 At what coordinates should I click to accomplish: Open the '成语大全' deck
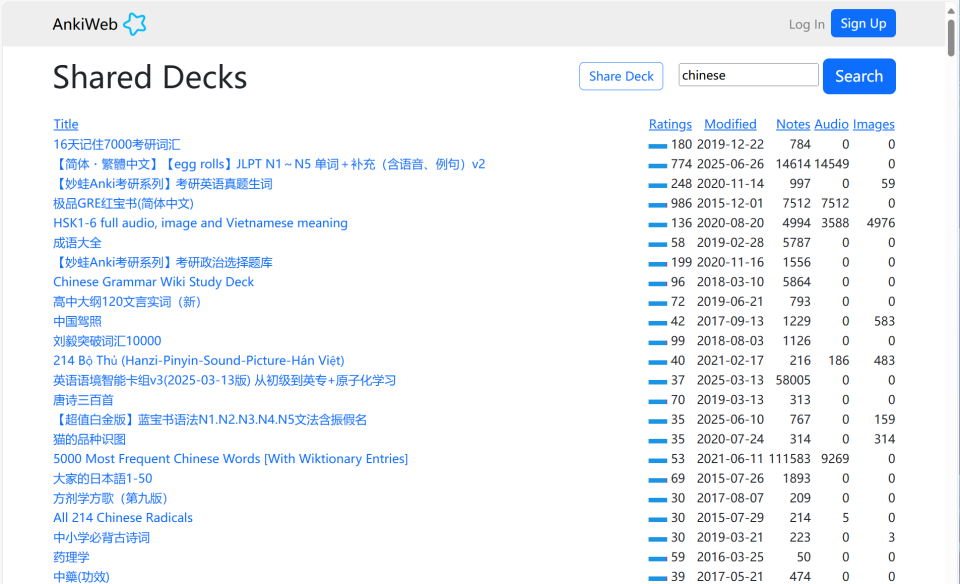point(77,242)
